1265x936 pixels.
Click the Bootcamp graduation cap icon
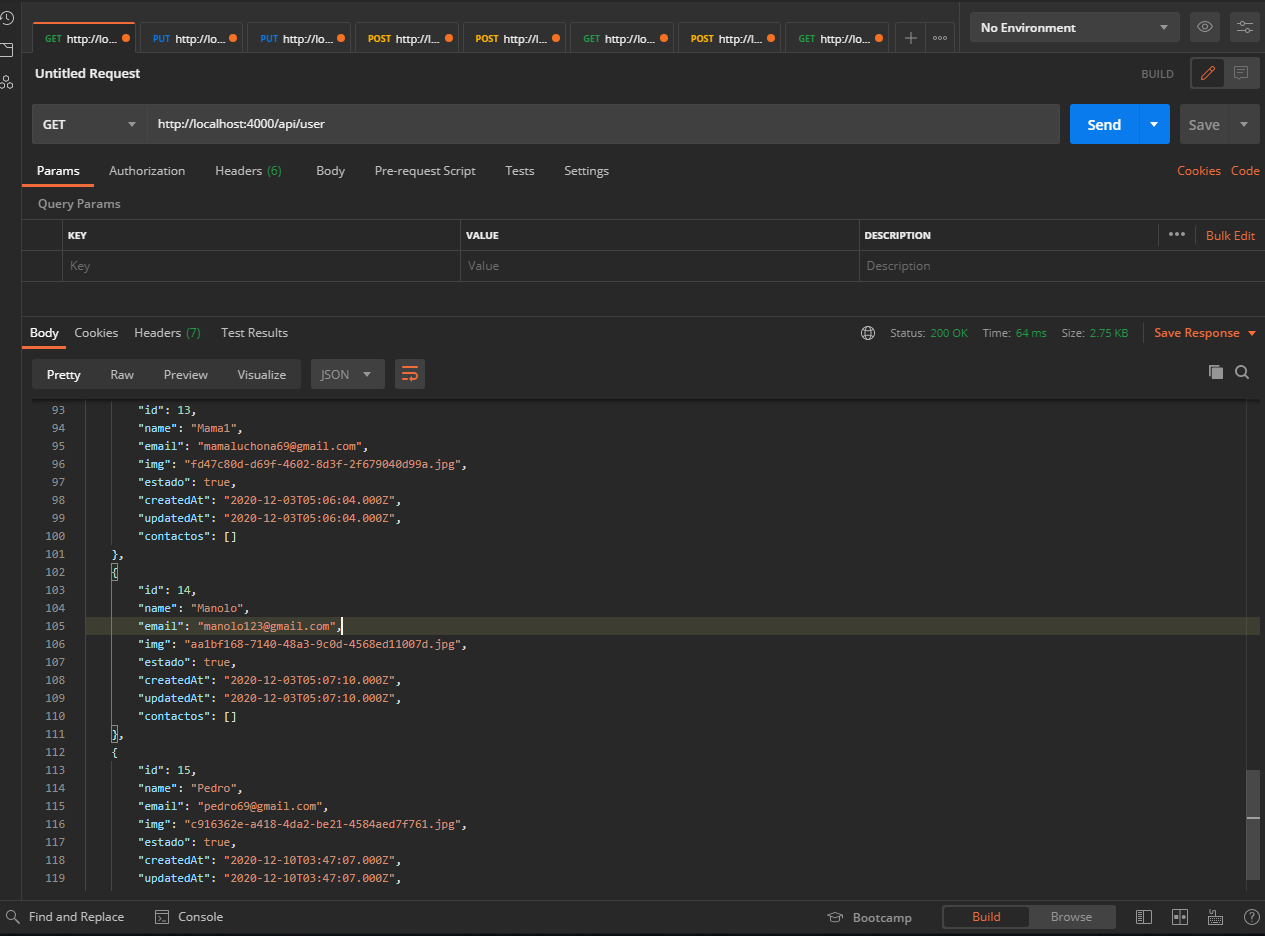pos(836,918)
